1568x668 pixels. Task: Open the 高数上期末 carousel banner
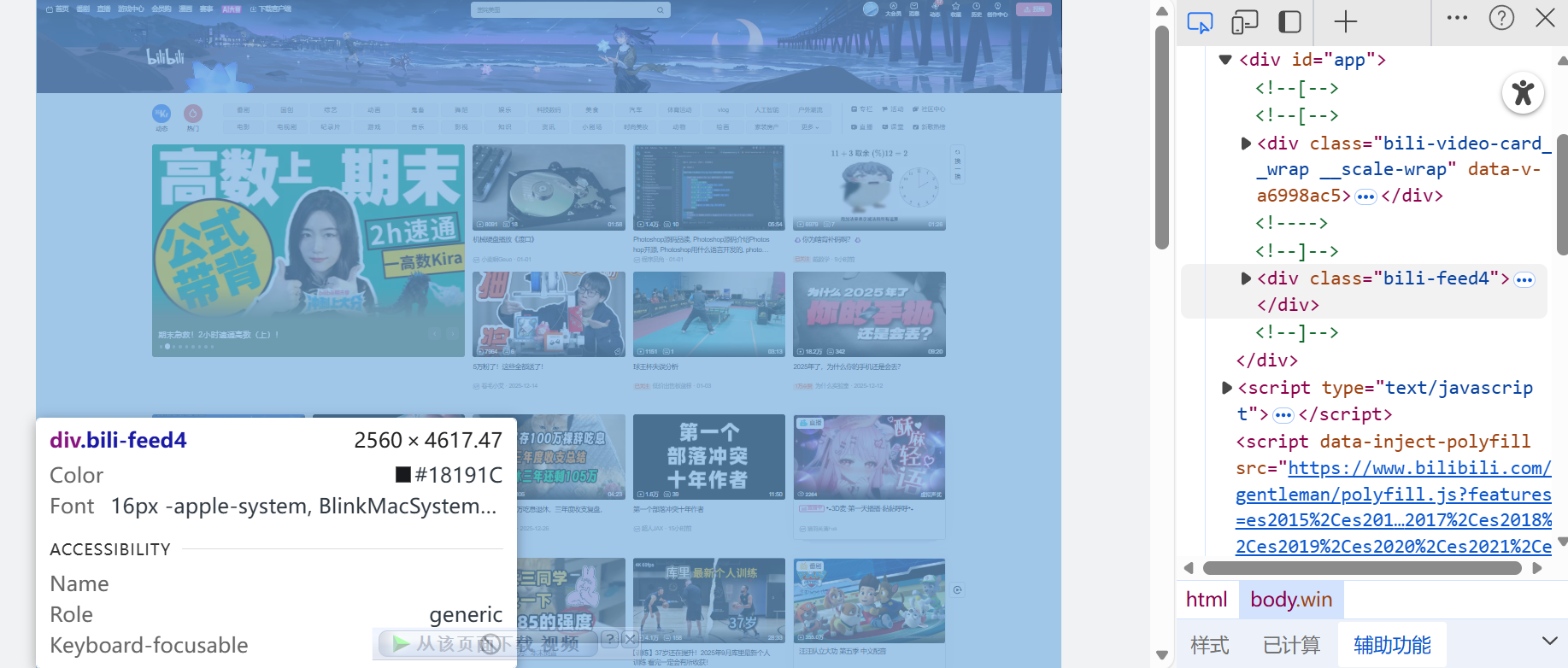[308, 250]
